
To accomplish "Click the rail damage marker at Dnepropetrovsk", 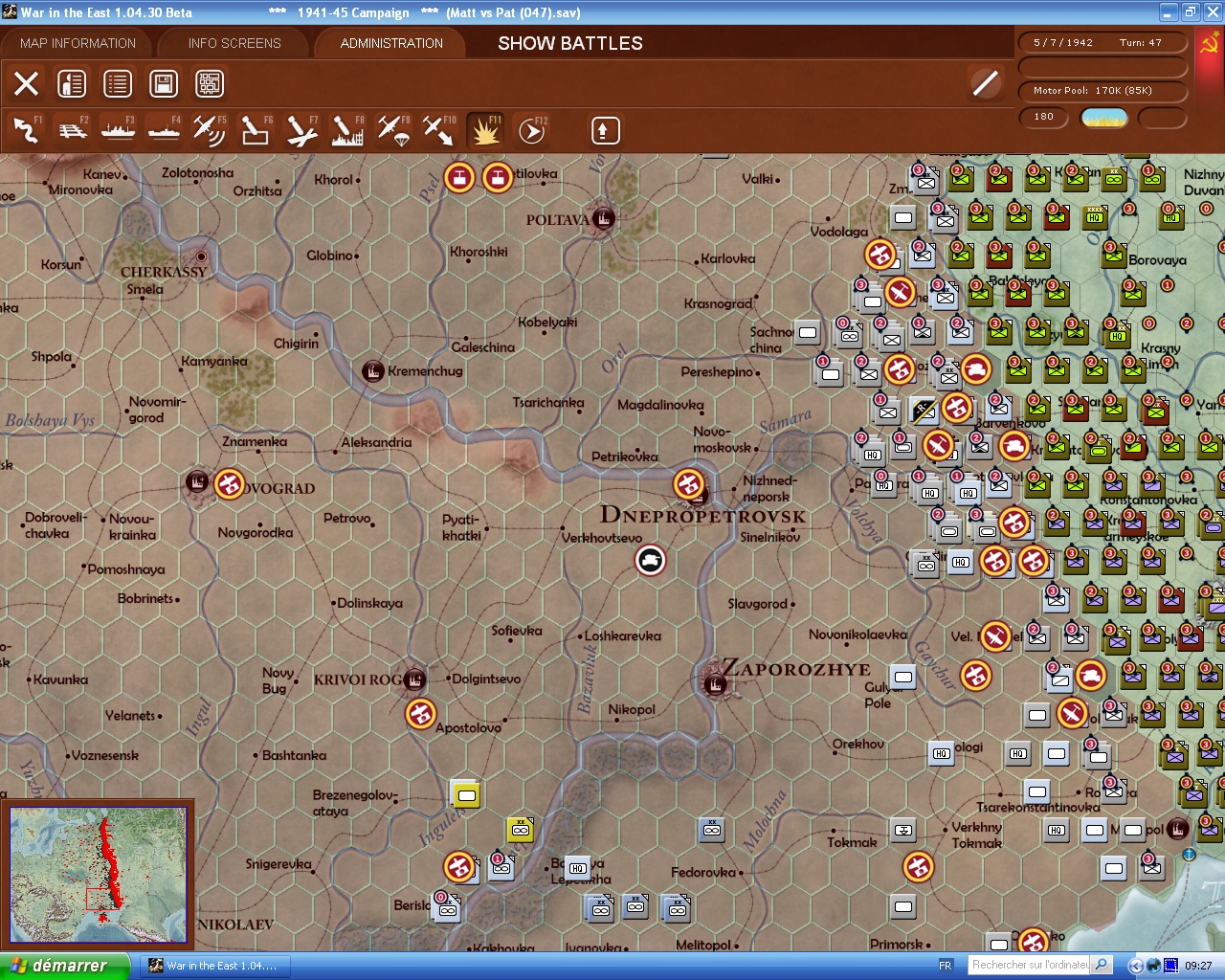I will 689,484.
